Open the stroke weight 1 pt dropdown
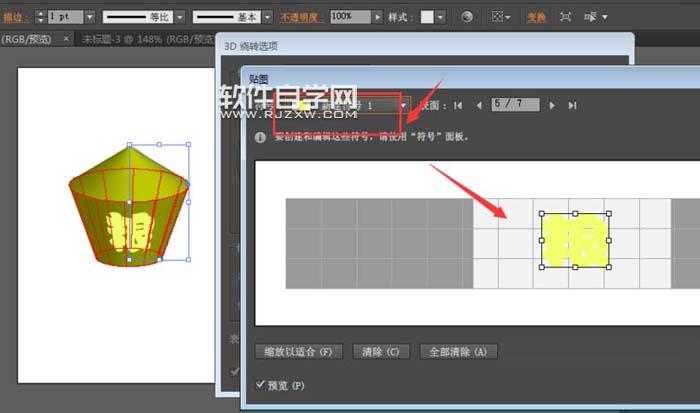Image resolution: width=700 pixels, height=413 pixels. click(90, 17)
